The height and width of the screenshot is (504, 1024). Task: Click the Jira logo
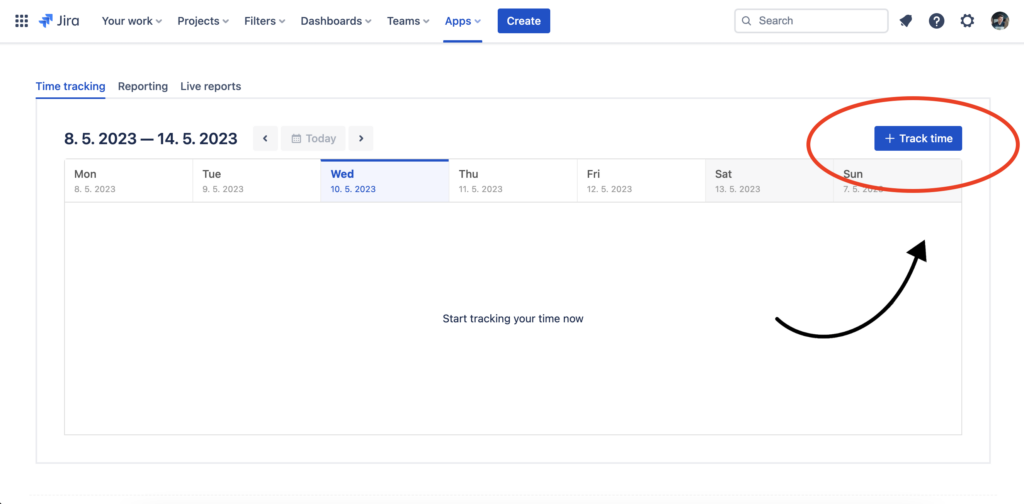tap(59, 21)
